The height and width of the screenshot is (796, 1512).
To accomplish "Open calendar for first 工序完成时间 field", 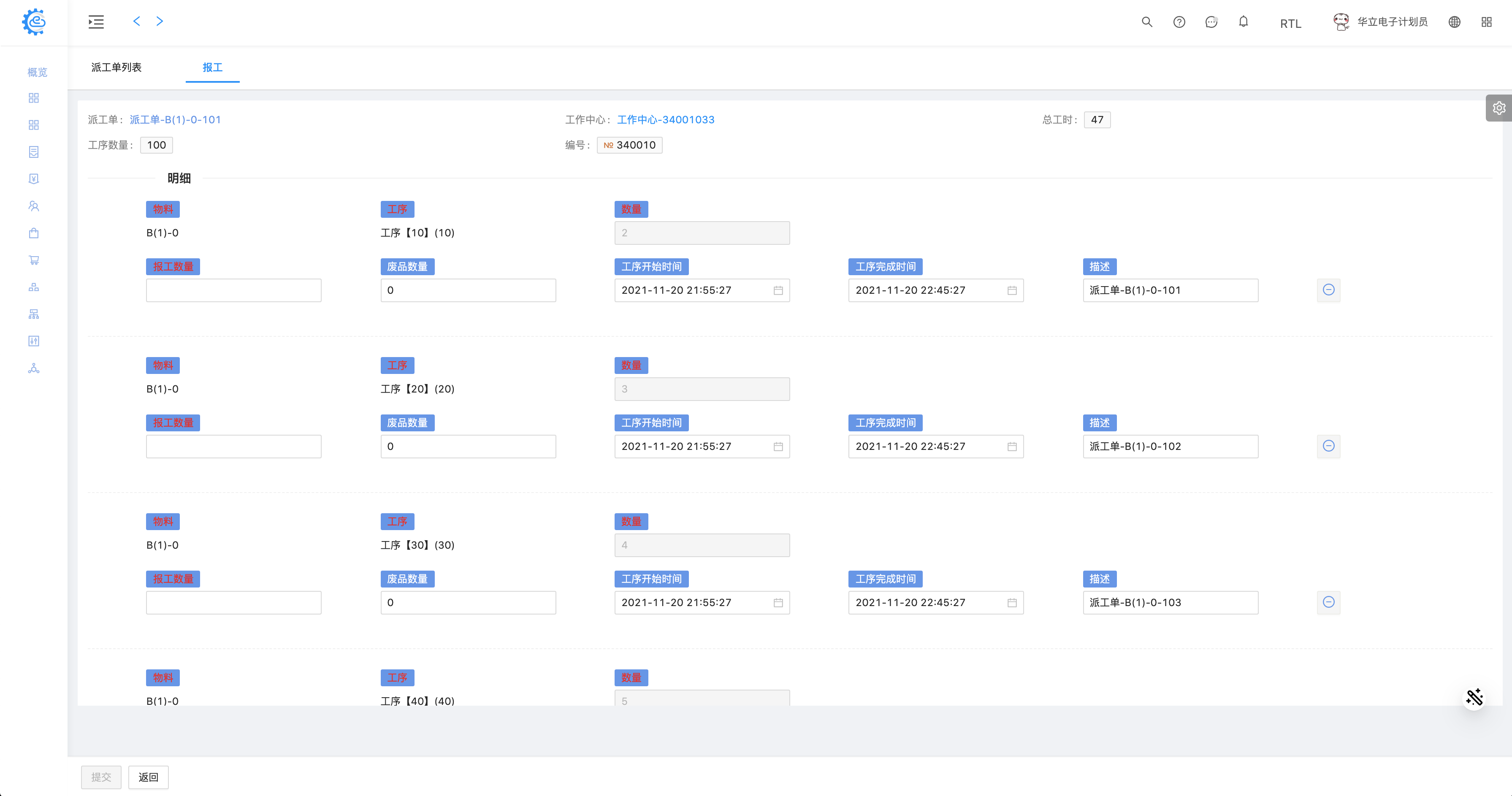I will [x=1011, y=290].
